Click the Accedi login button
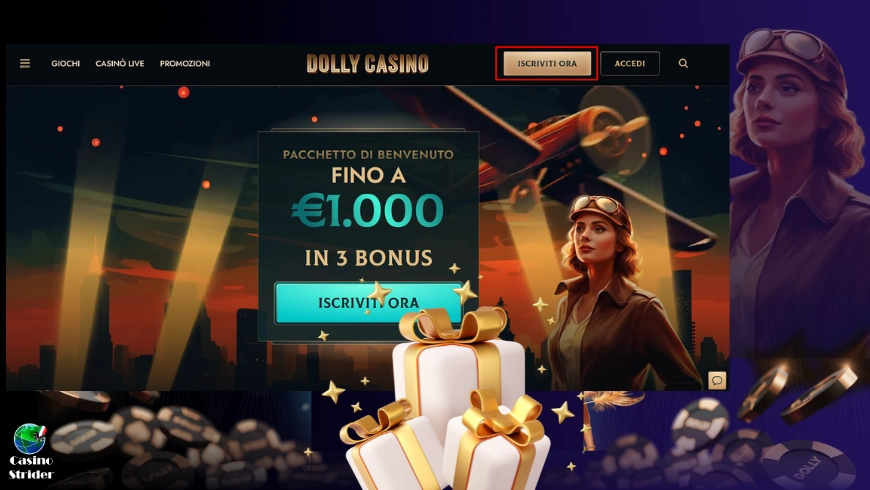 (630, 63)
